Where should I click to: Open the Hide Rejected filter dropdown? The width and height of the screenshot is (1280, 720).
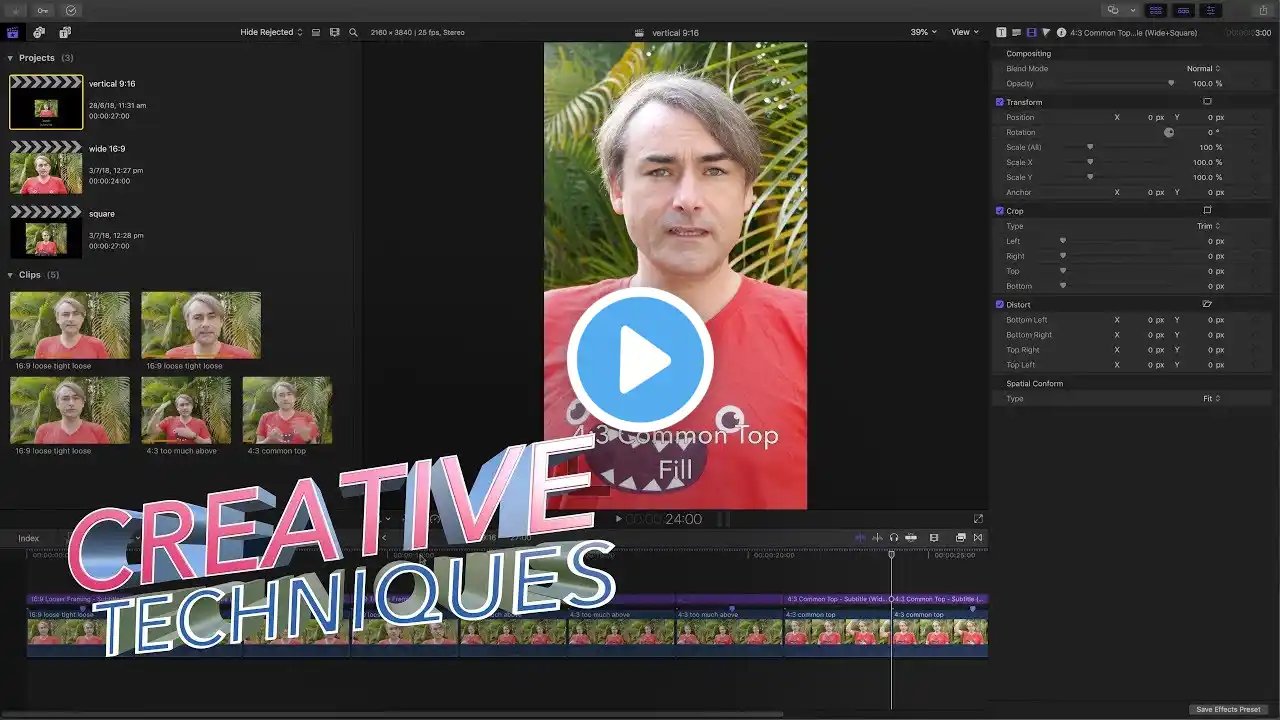(271, 33)
